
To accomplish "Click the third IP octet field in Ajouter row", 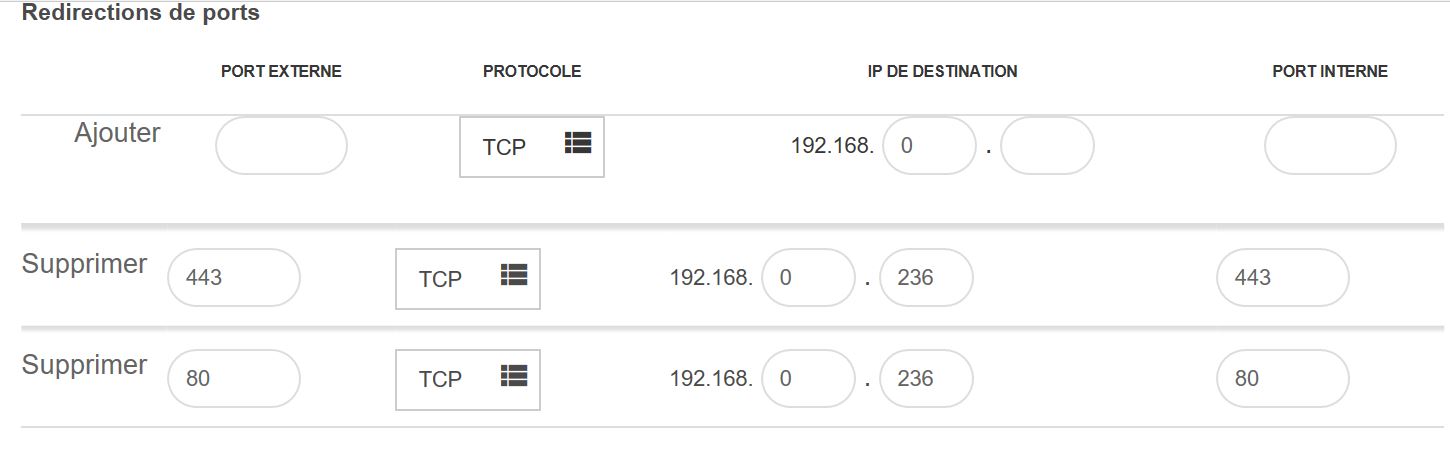I will point(929,146).
